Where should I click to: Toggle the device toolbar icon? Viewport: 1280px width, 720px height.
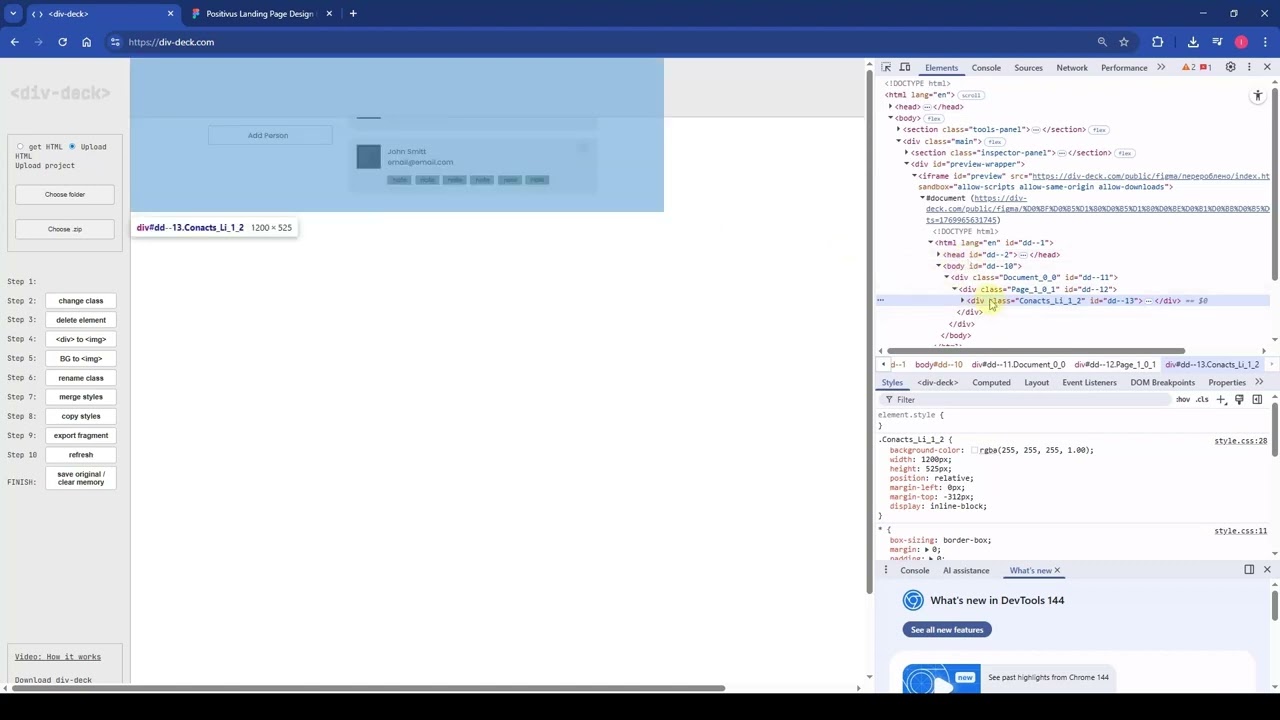[x=905, y=68]
